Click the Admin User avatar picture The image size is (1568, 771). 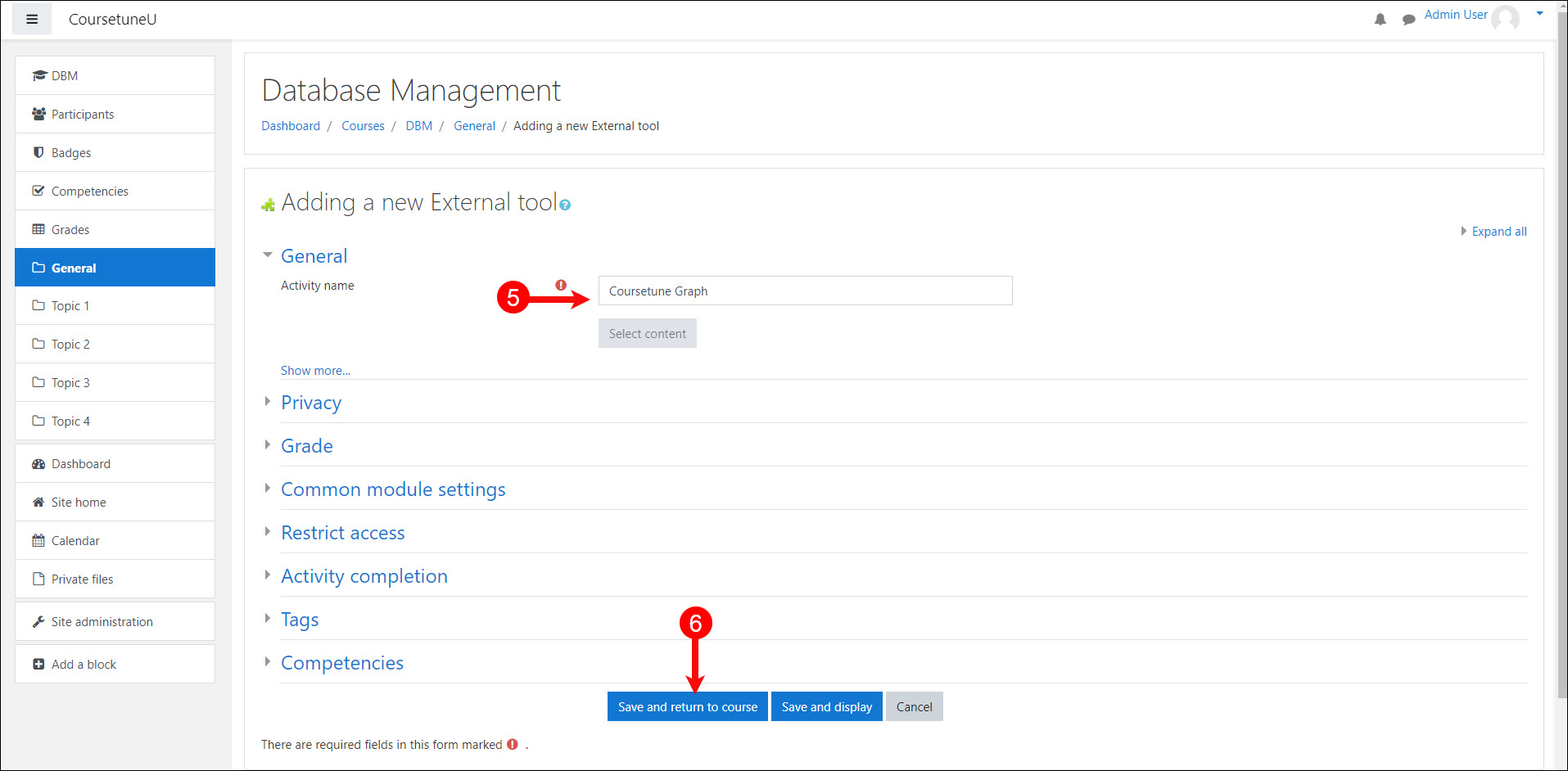[x=1505, y=17]
